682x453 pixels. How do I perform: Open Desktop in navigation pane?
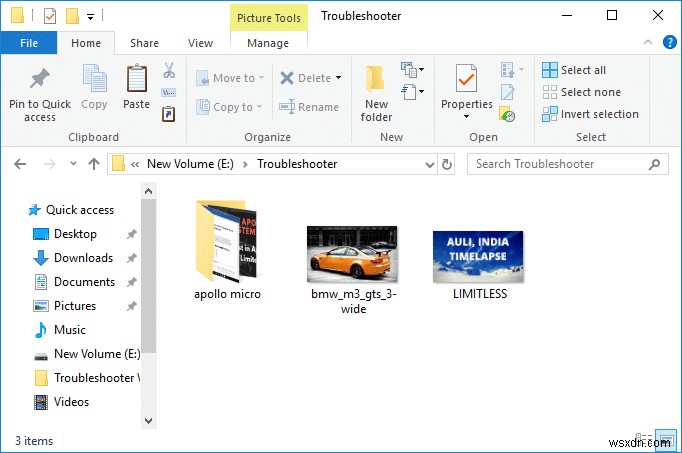65,234
